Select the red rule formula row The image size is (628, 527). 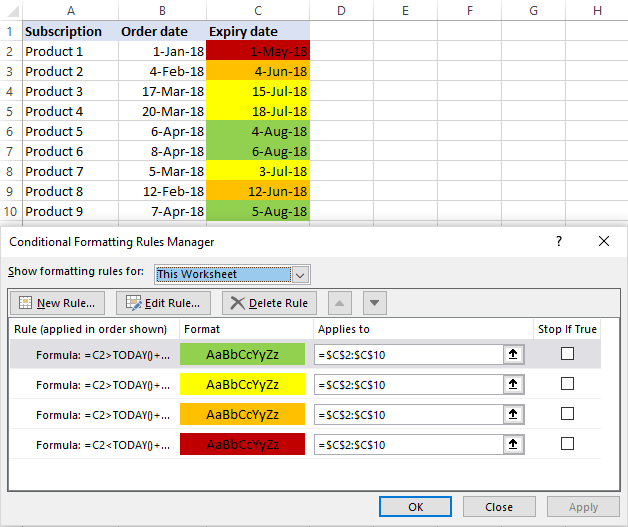click(95, 444)
